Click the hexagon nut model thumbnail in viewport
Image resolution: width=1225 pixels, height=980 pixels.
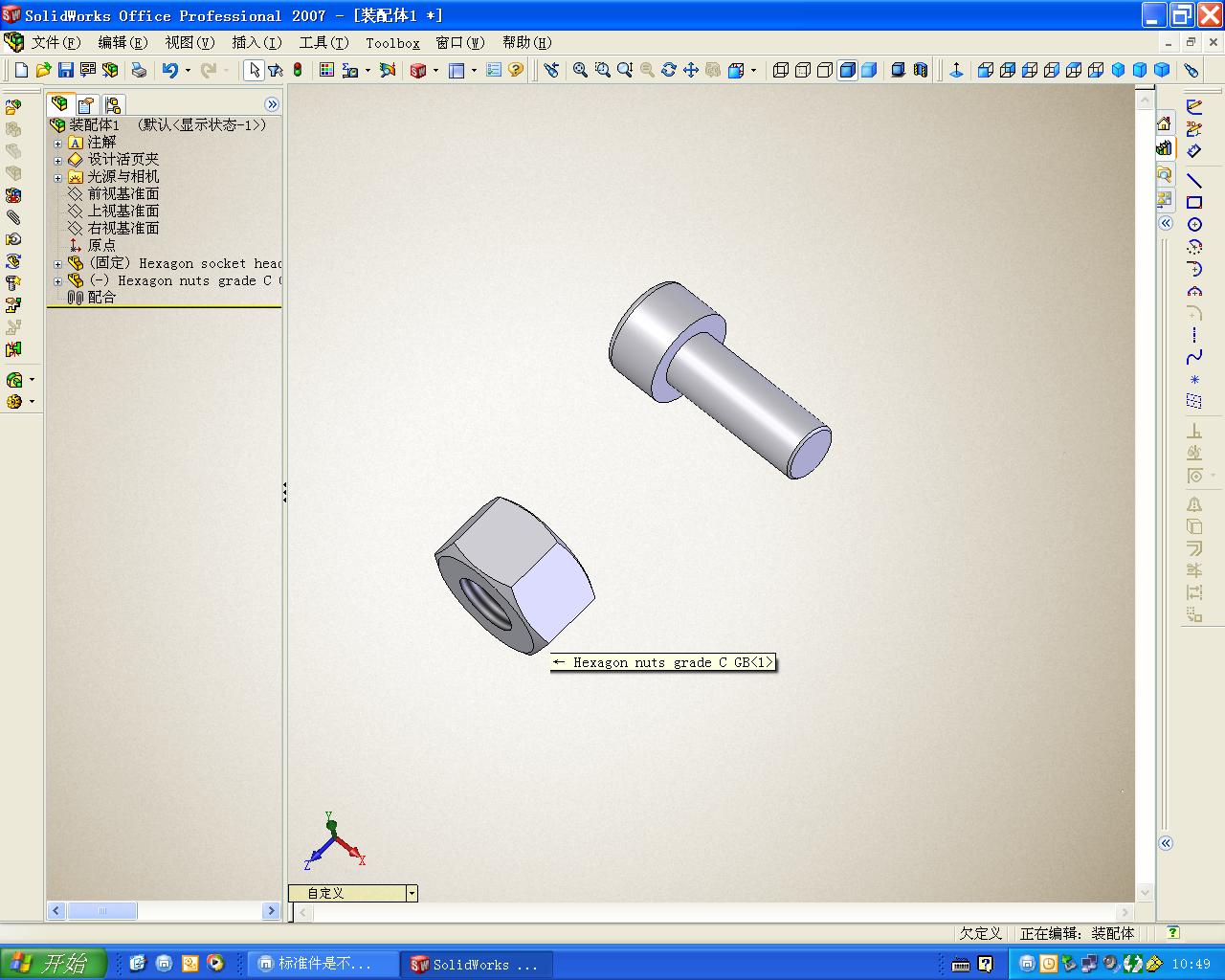(x=514, y=575)
